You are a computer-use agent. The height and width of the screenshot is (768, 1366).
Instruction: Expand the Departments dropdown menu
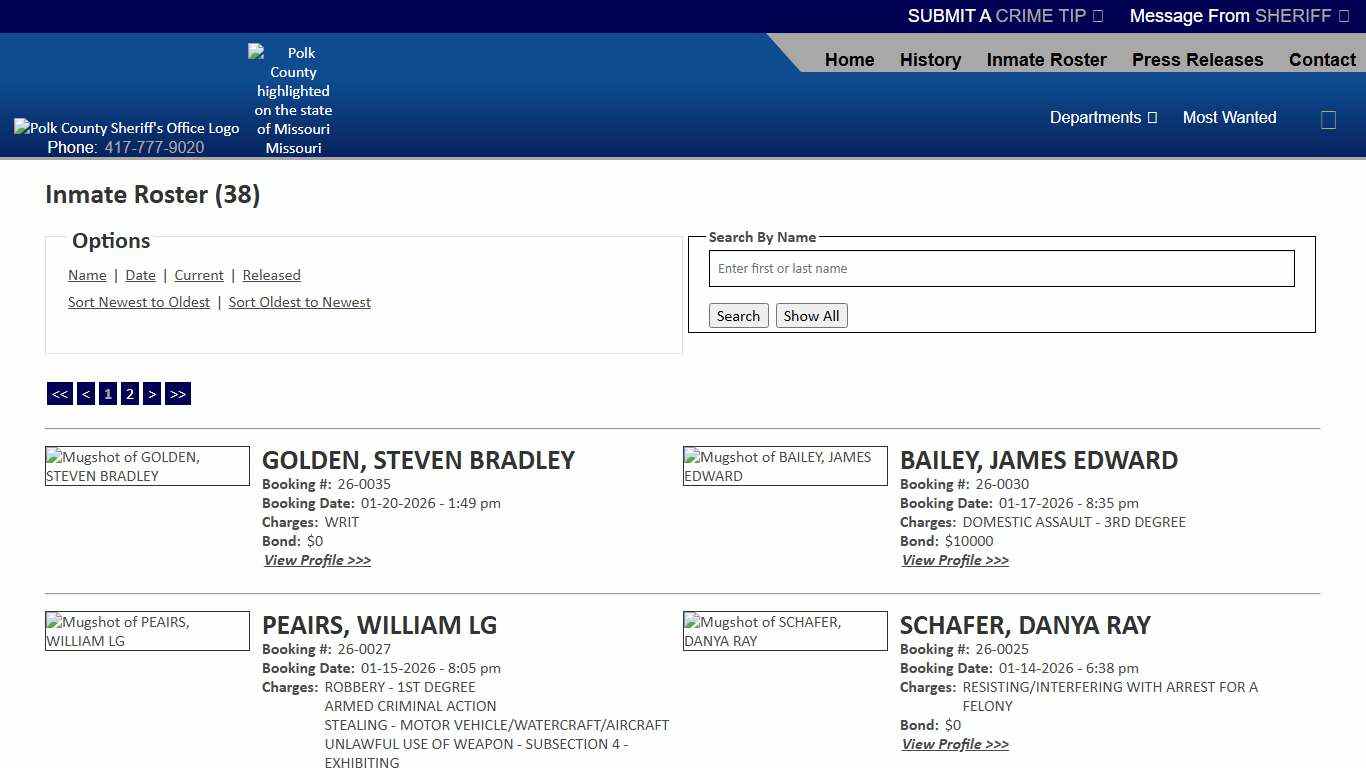pos(1103,117)
